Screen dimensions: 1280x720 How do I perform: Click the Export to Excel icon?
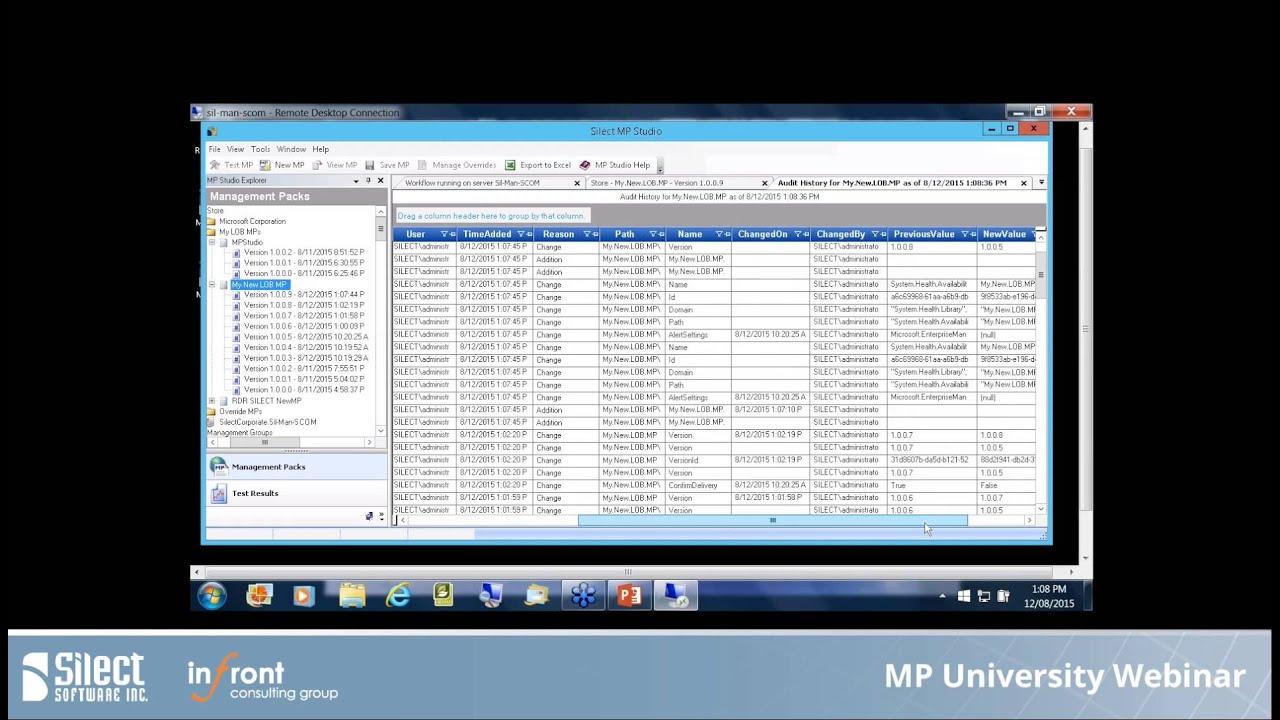[x=510, y=165]
